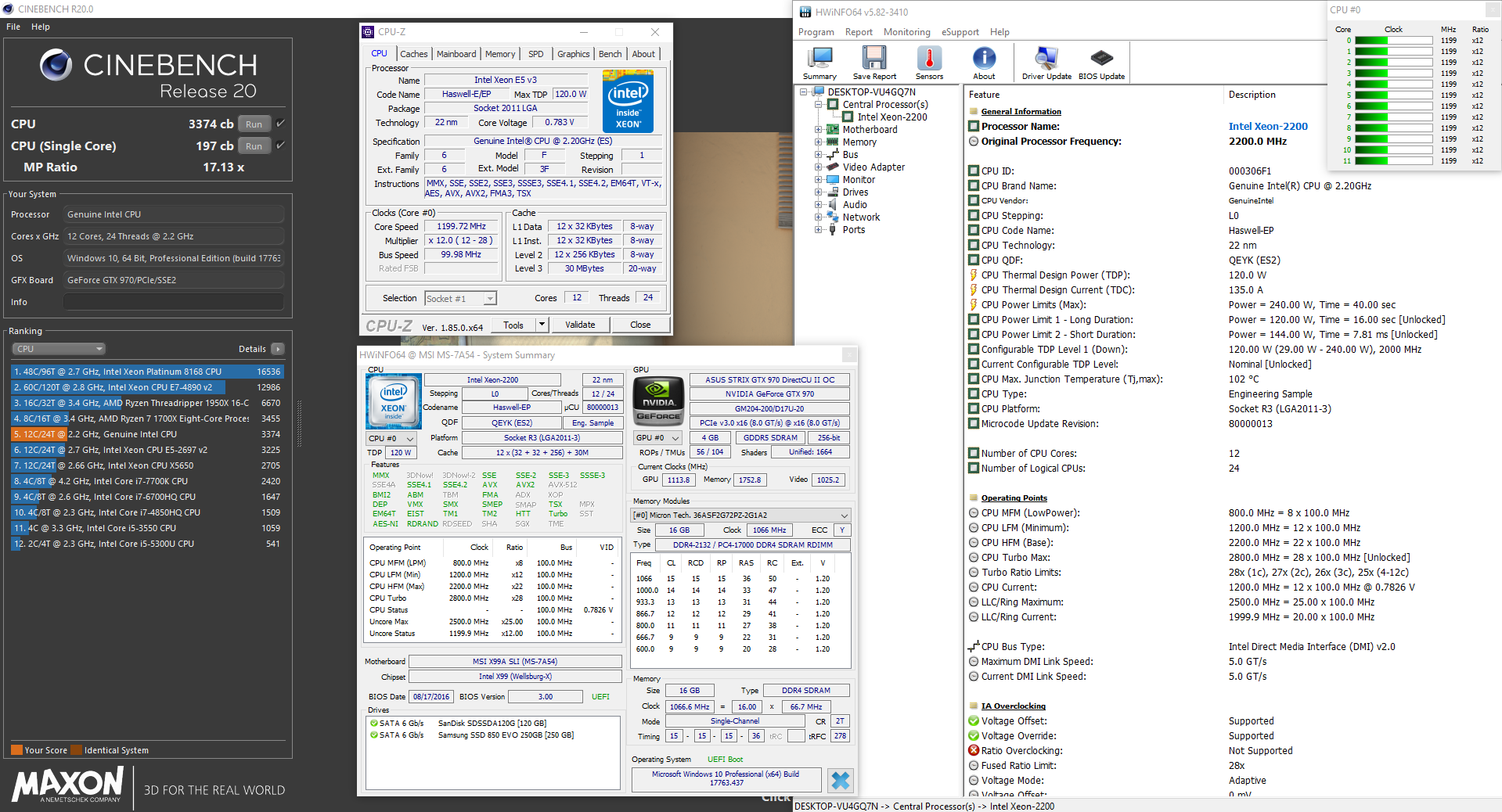Open the Monitoring menu in HWiNFO
Viewport: 1502px width, 812px height.
point(907,32)
